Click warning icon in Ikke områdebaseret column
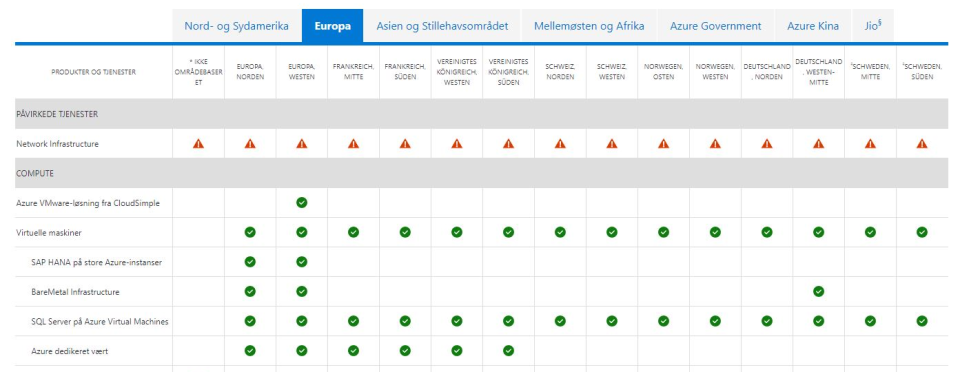Image resolution: width=980 pixels, height=372 pixels. click(x=199, y=144)
